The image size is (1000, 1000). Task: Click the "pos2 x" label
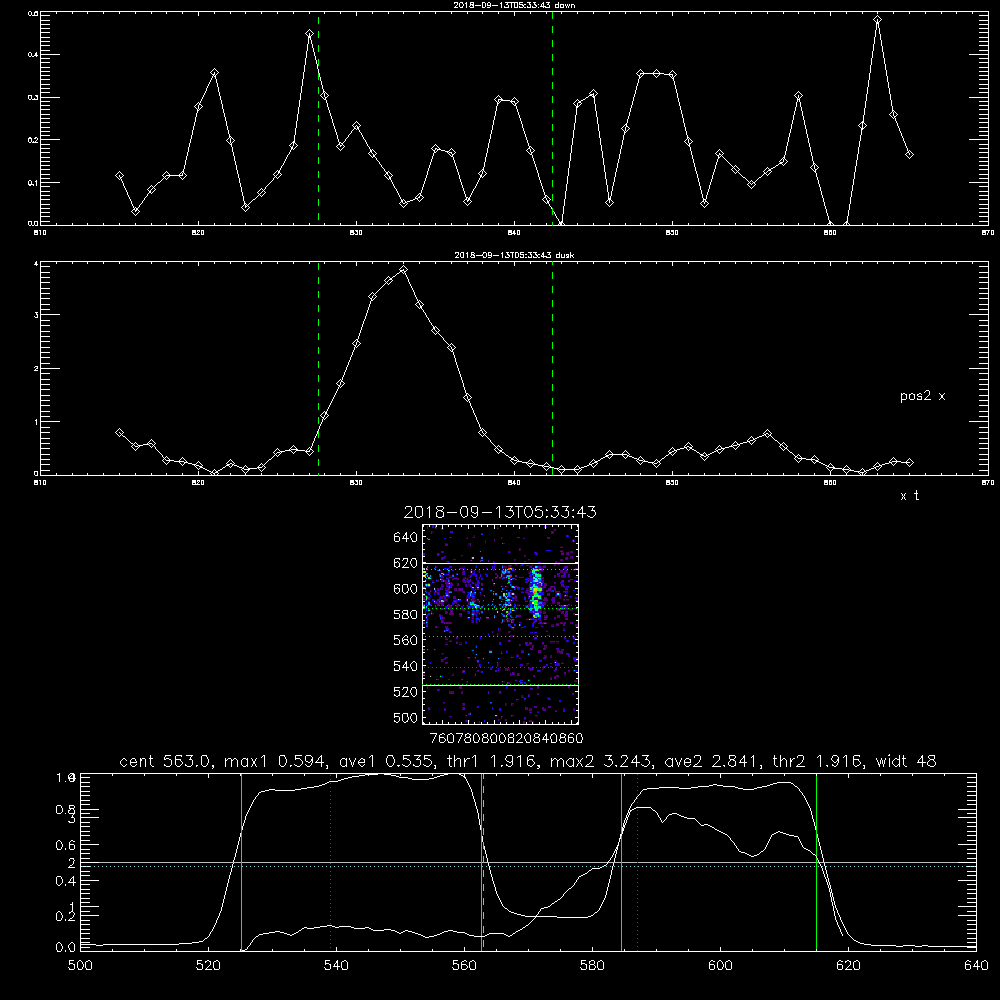click(x=922, y=396)
